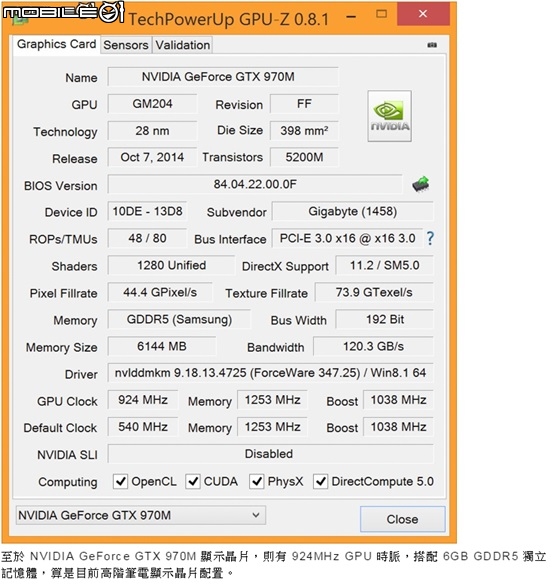The image size is (554, 588).
Task: Toggle the PhysX checkbox
Action: (257, 481)
